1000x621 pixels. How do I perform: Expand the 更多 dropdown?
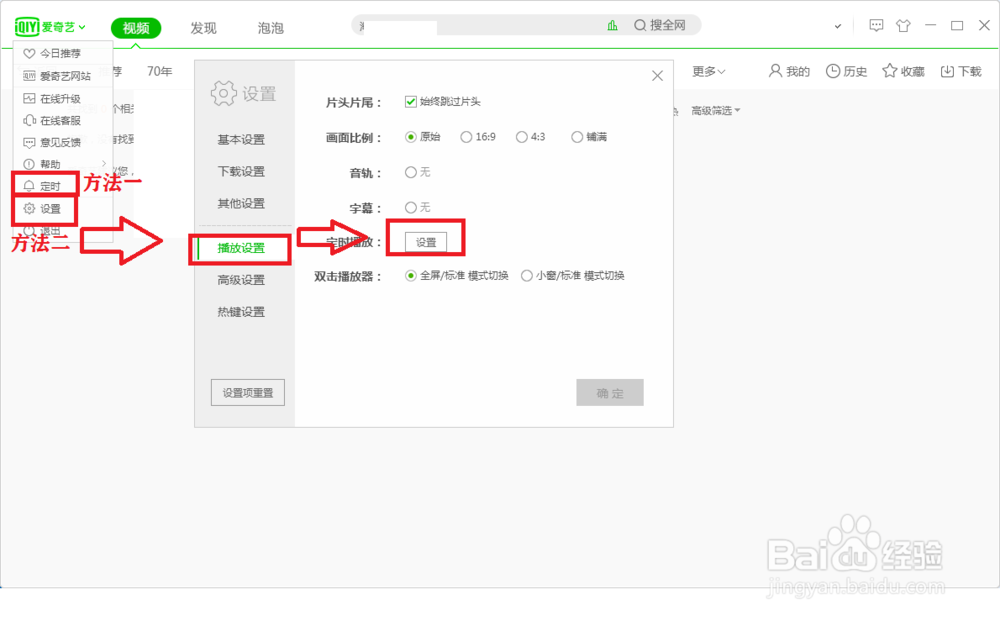[703, 71]
